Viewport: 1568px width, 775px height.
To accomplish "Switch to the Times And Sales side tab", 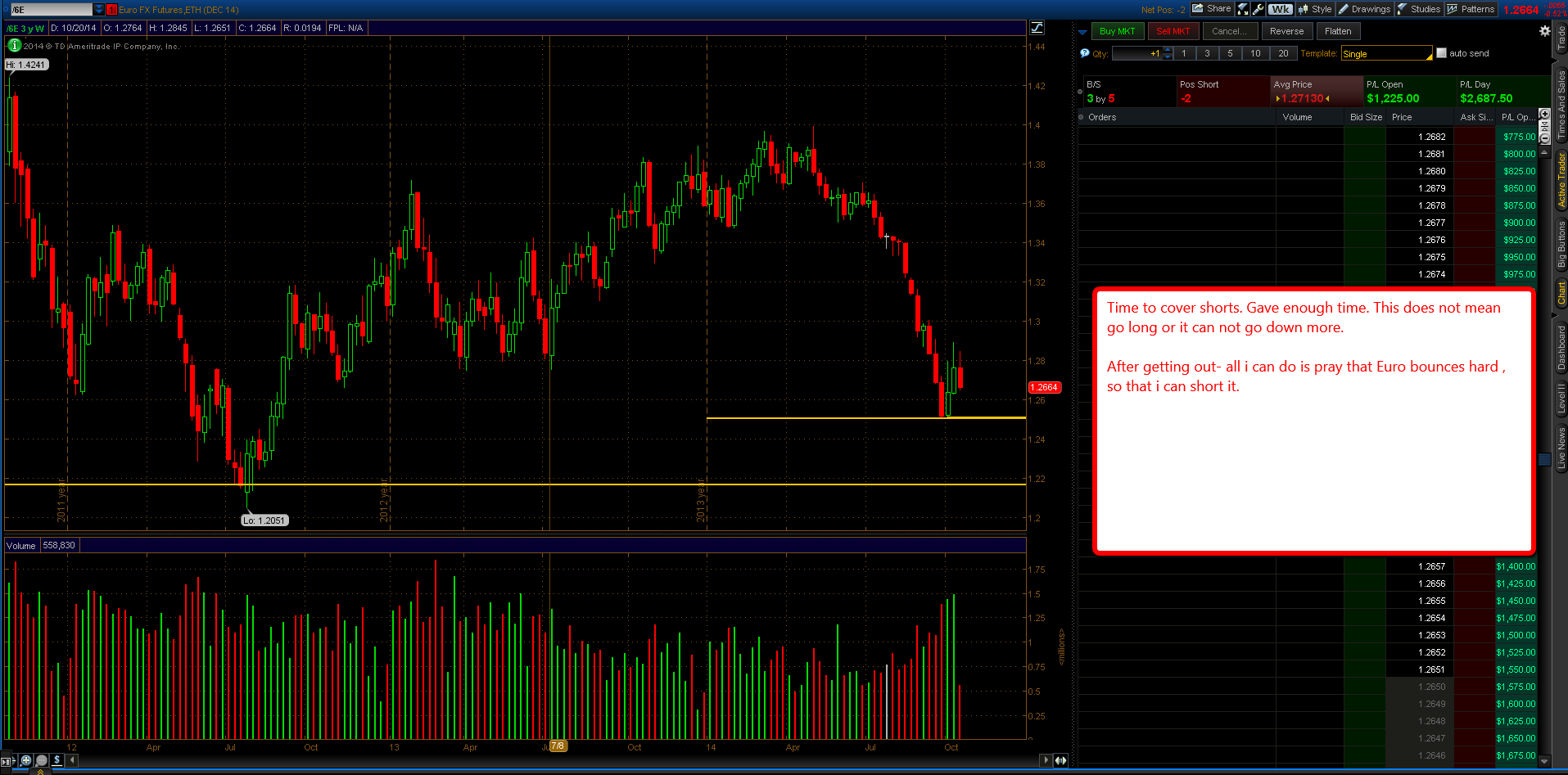I will click(x=1561, y=104).
